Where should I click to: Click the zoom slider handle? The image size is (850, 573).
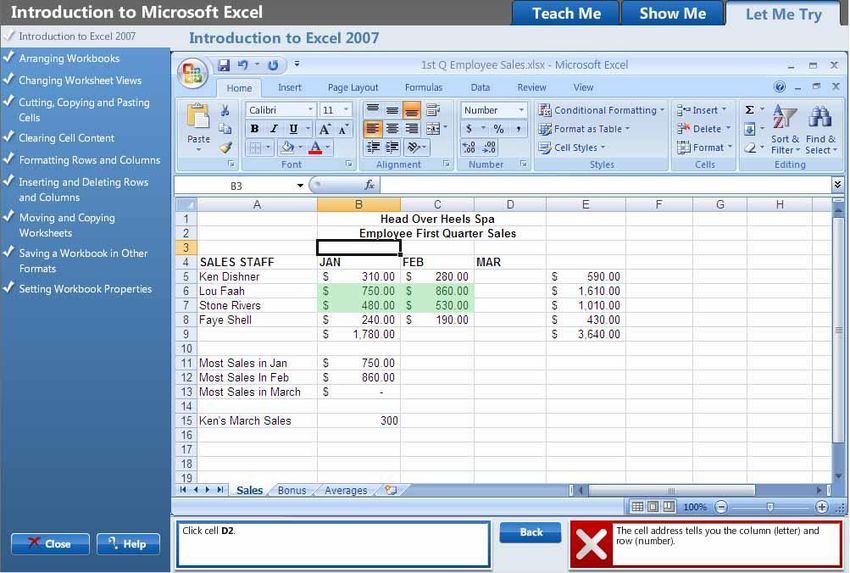[x=770, y=507]
